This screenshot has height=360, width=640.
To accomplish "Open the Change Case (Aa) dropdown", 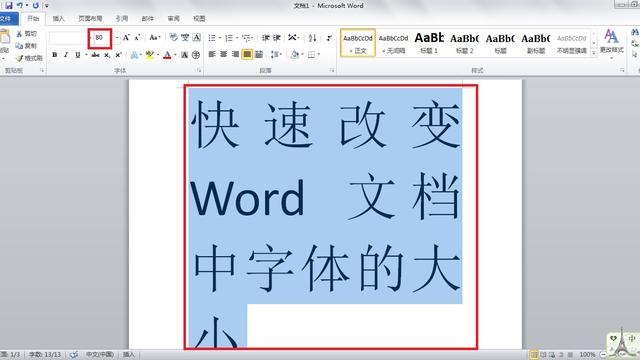I will click(x=155, y=38).
